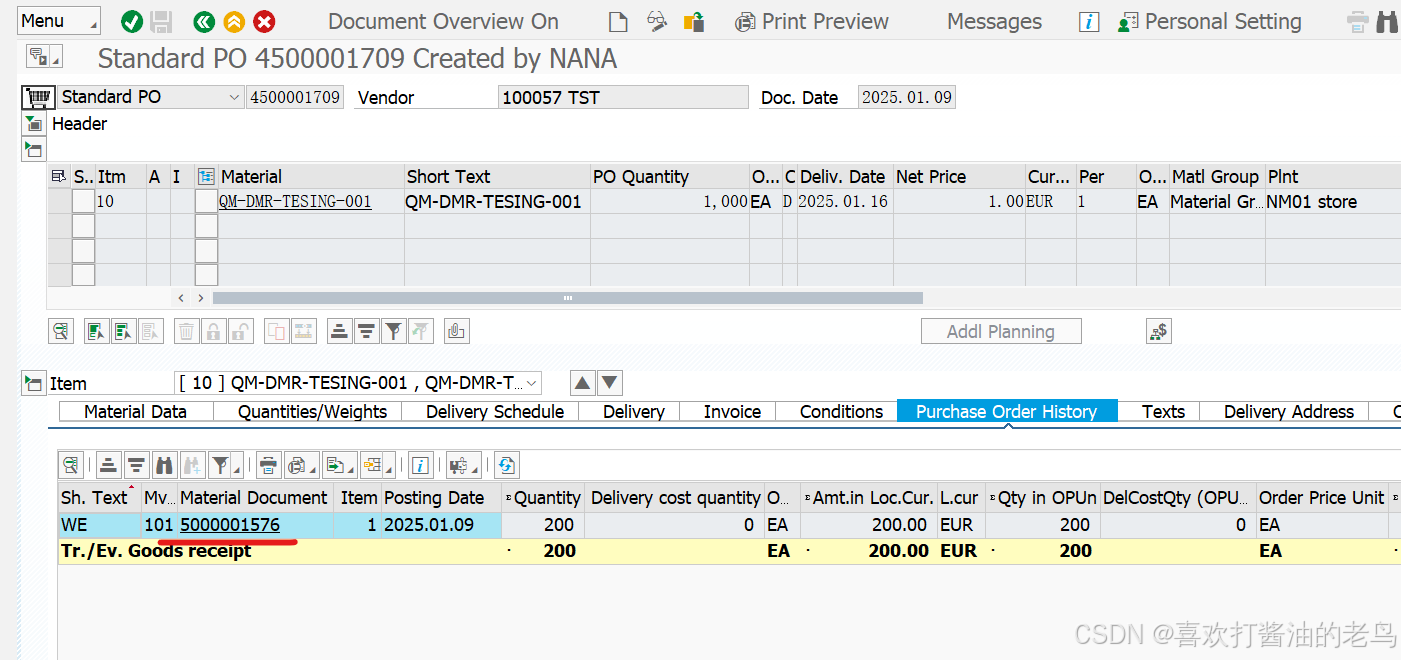Select the checkbox on the second item row
Screen dimensions: 1401x660
point(82,225)
